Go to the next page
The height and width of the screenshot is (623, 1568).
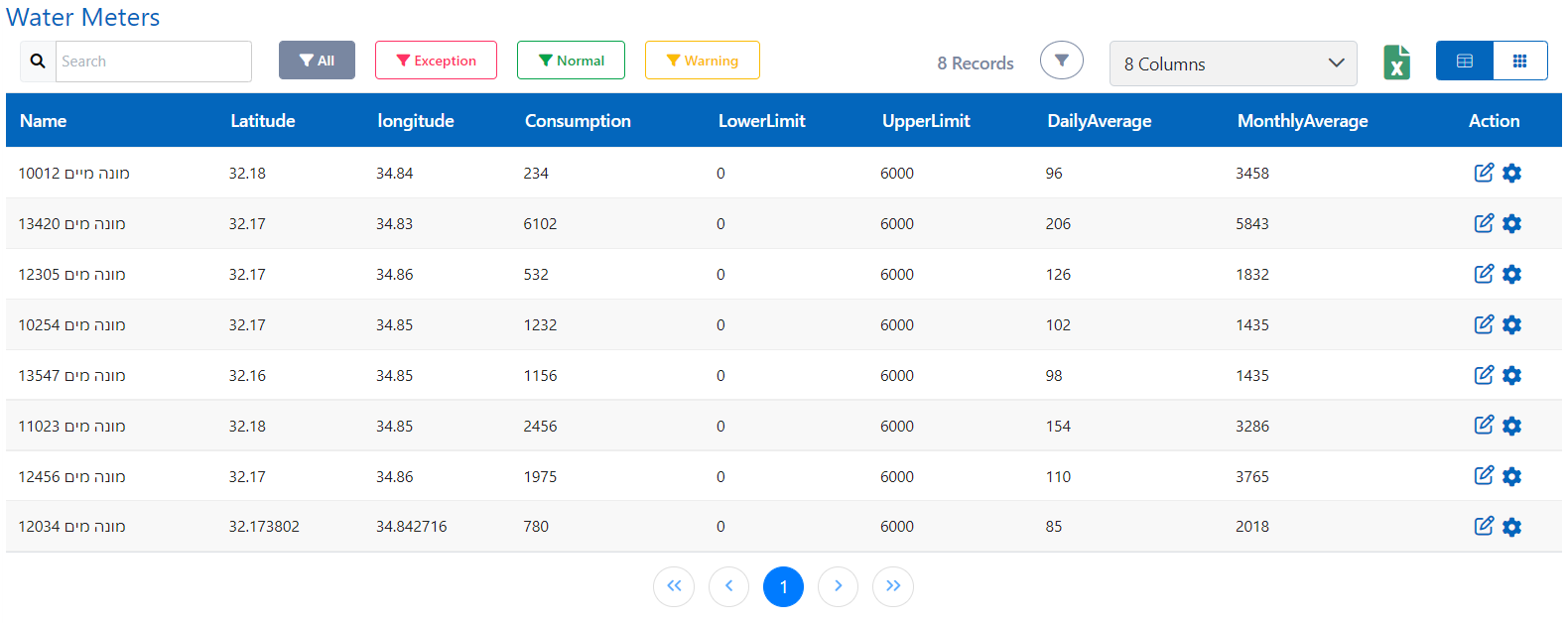tap(838, 586)
